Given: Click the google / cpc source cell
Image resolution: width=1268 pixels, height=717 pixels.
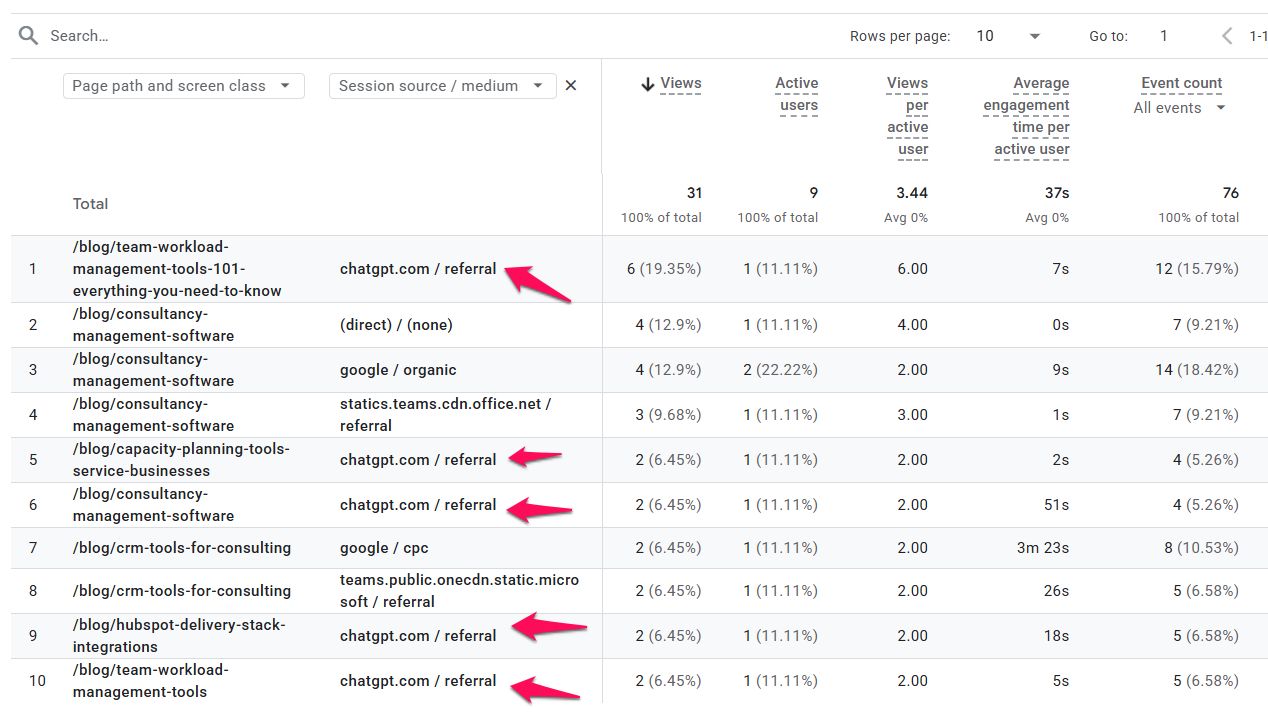Looking at the screenshot, I should coord(384,548).
